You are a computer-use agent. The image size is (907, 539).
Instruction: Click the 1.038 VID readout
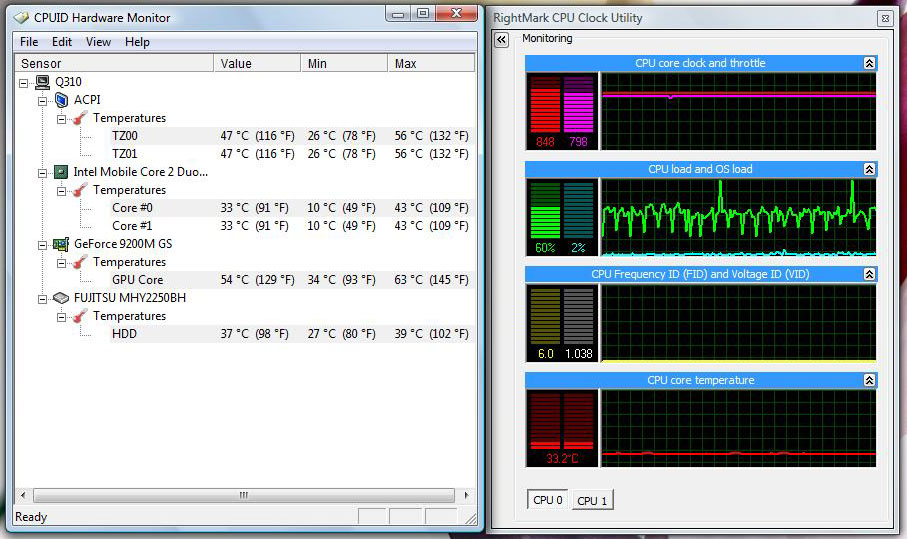point(578,354)
